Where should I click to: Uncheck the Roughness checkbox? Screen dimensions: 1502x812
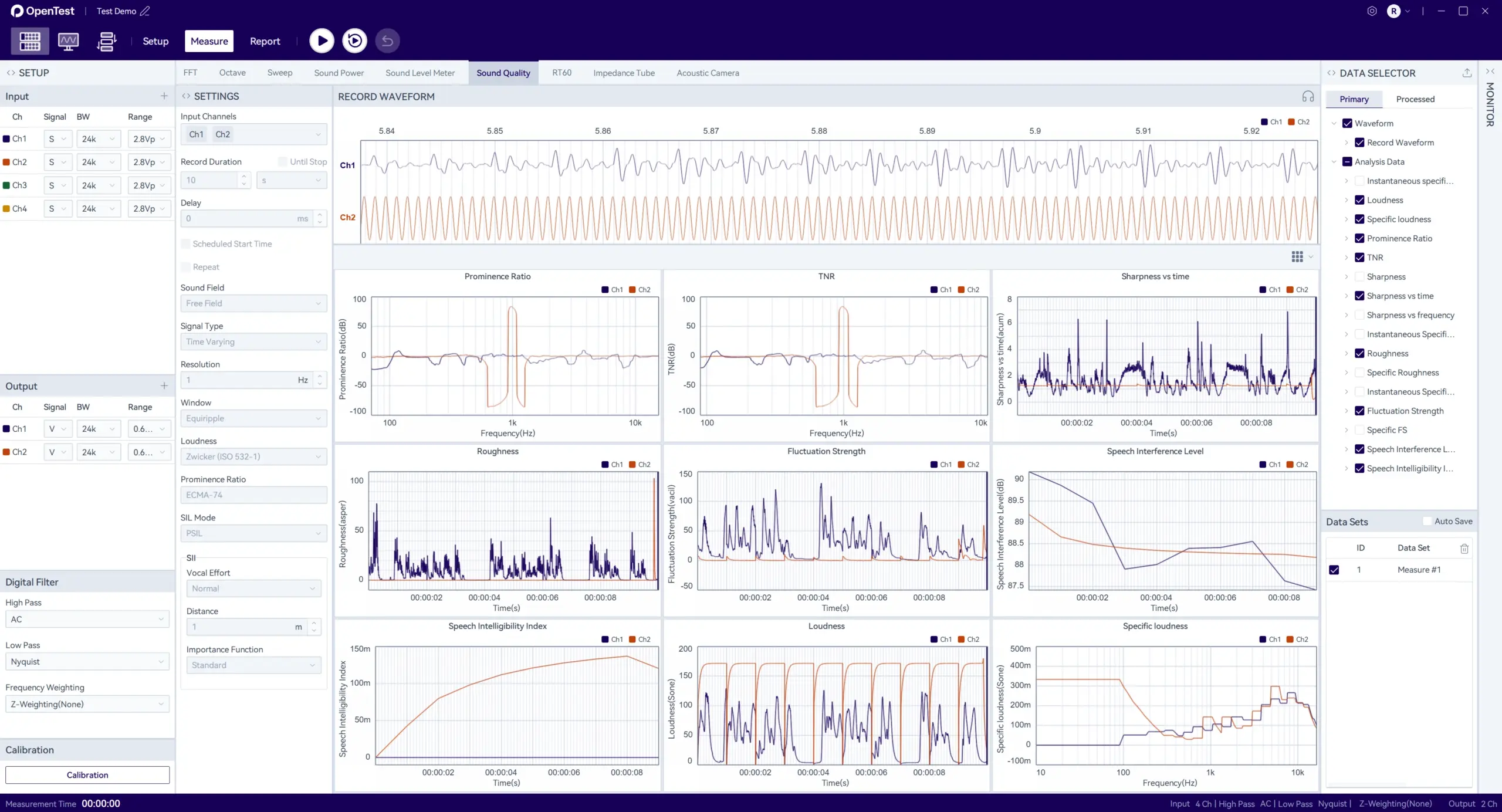[1359, 353]
